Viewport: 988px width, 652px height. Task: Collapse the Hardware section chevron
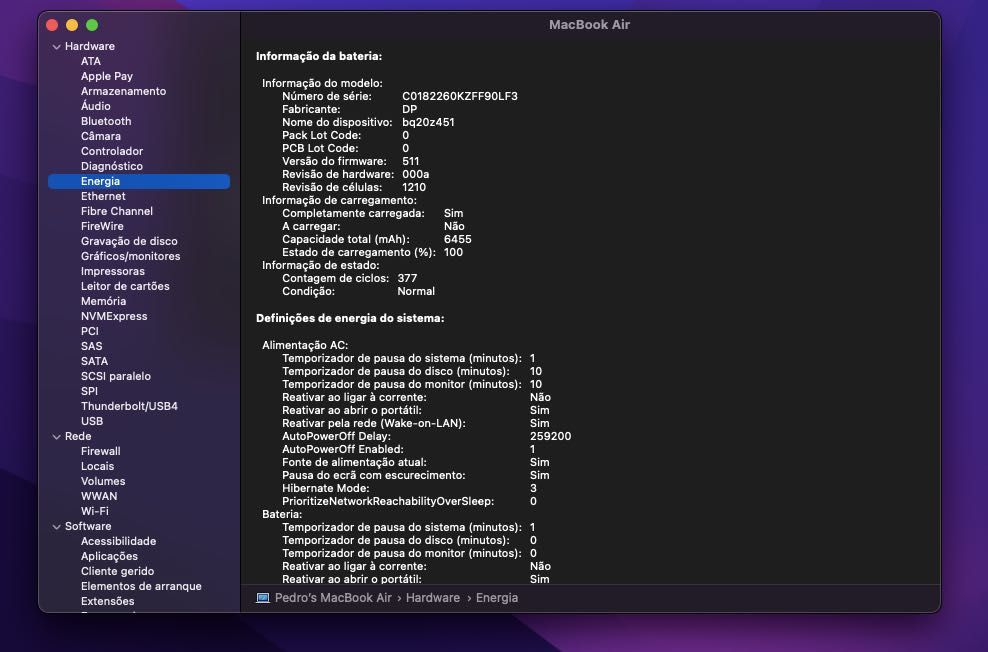tap(57, 47)
